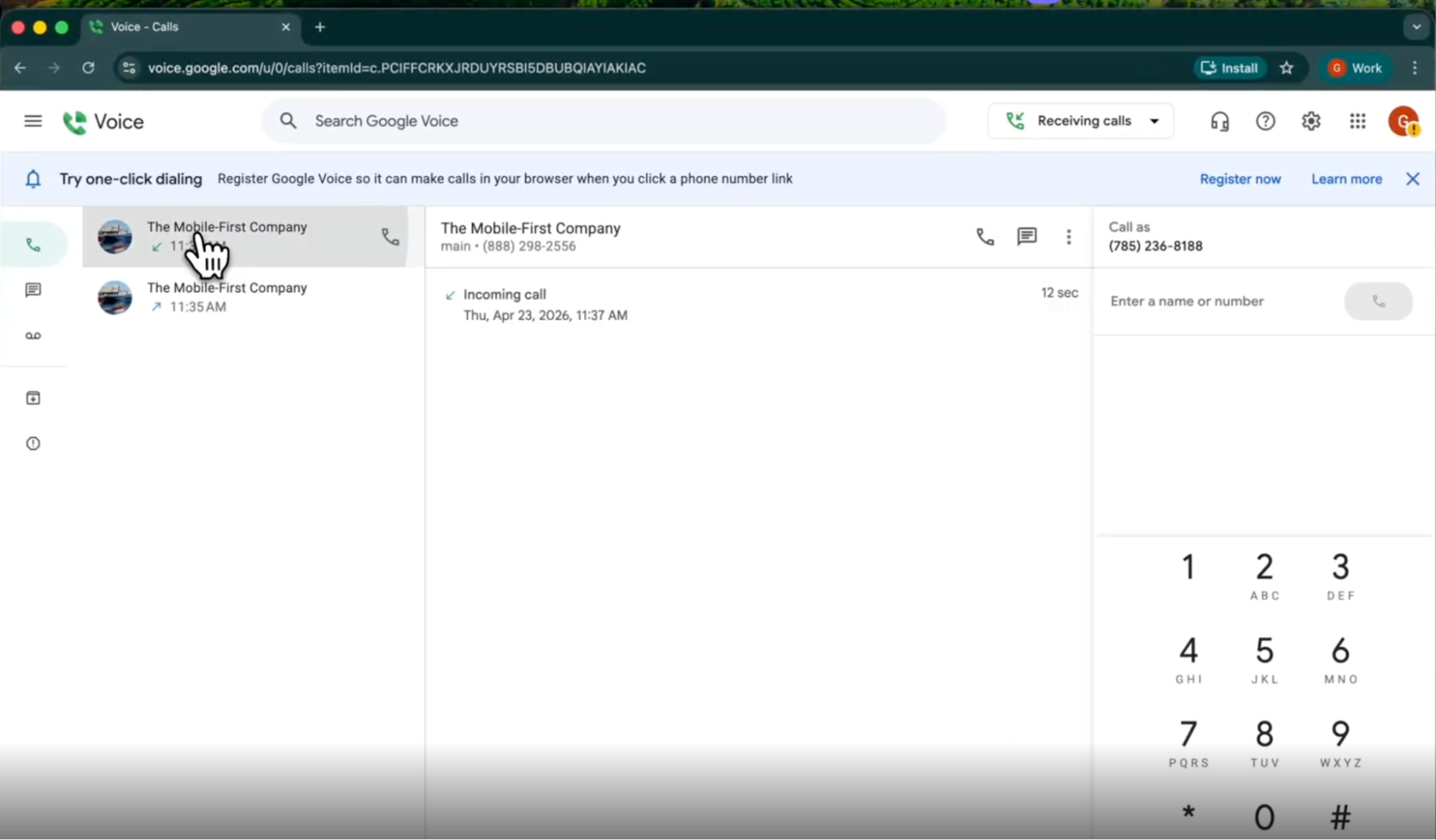Dial digit 5 JKL on keypad
Screen dimensions: 1436x840
coord(1264,659)
